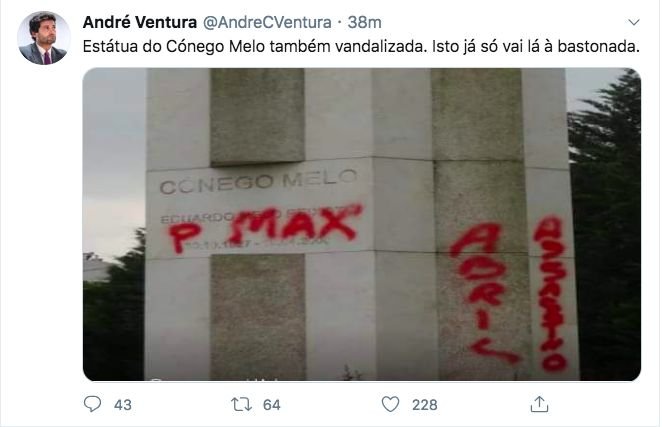Image resolution: width=662 pixels, height=427 pixels.
Task: Open the @AndreCVentura handle link
Action: [x=267, y=22]
